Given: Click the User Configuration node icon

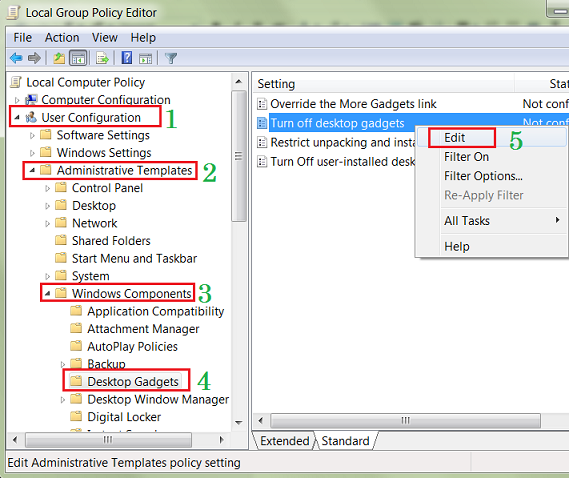Looking at the screenshot, I should [32, 117].
